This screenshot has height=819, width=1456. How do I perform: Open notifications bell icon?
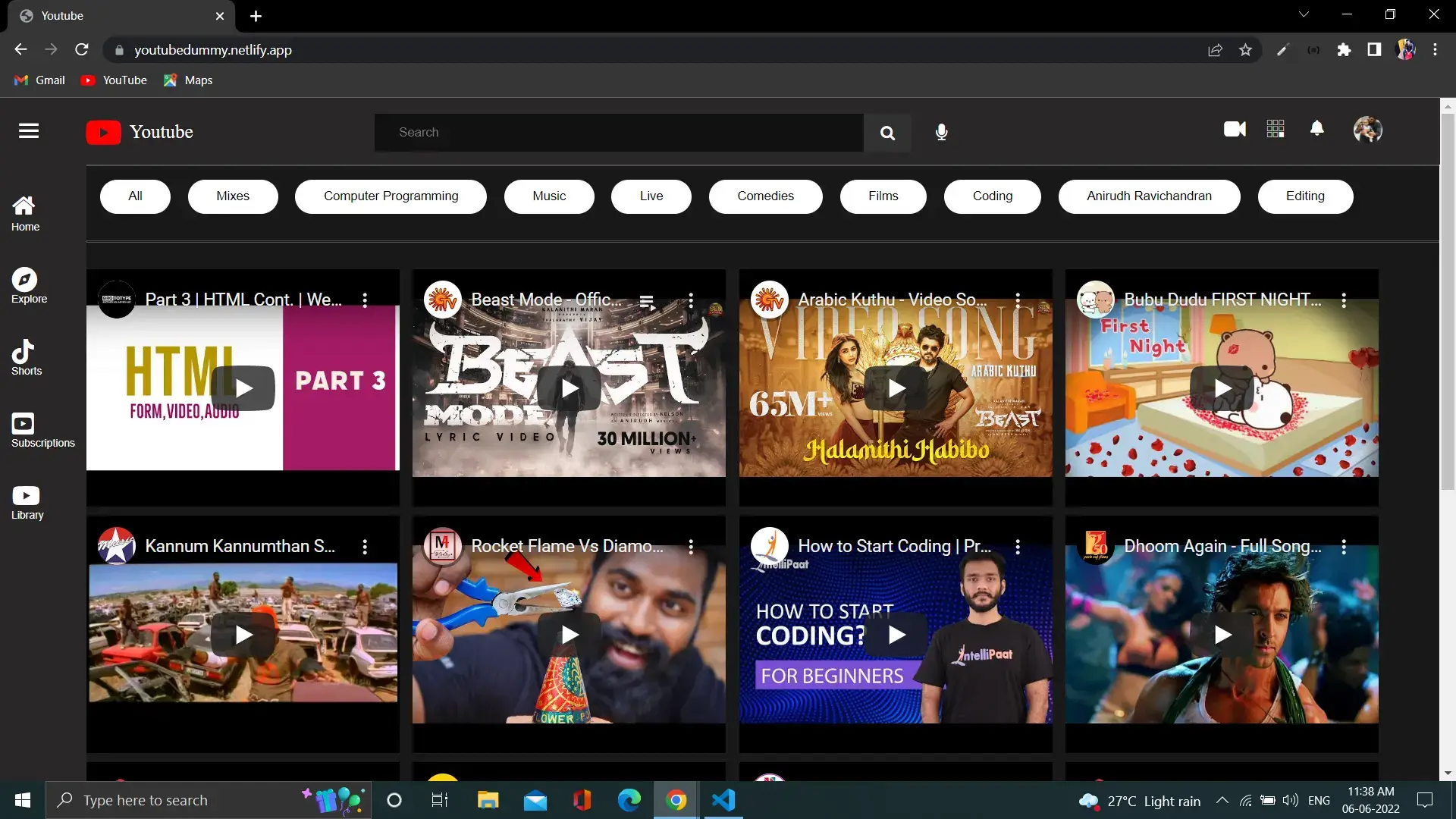(1317, 130)
